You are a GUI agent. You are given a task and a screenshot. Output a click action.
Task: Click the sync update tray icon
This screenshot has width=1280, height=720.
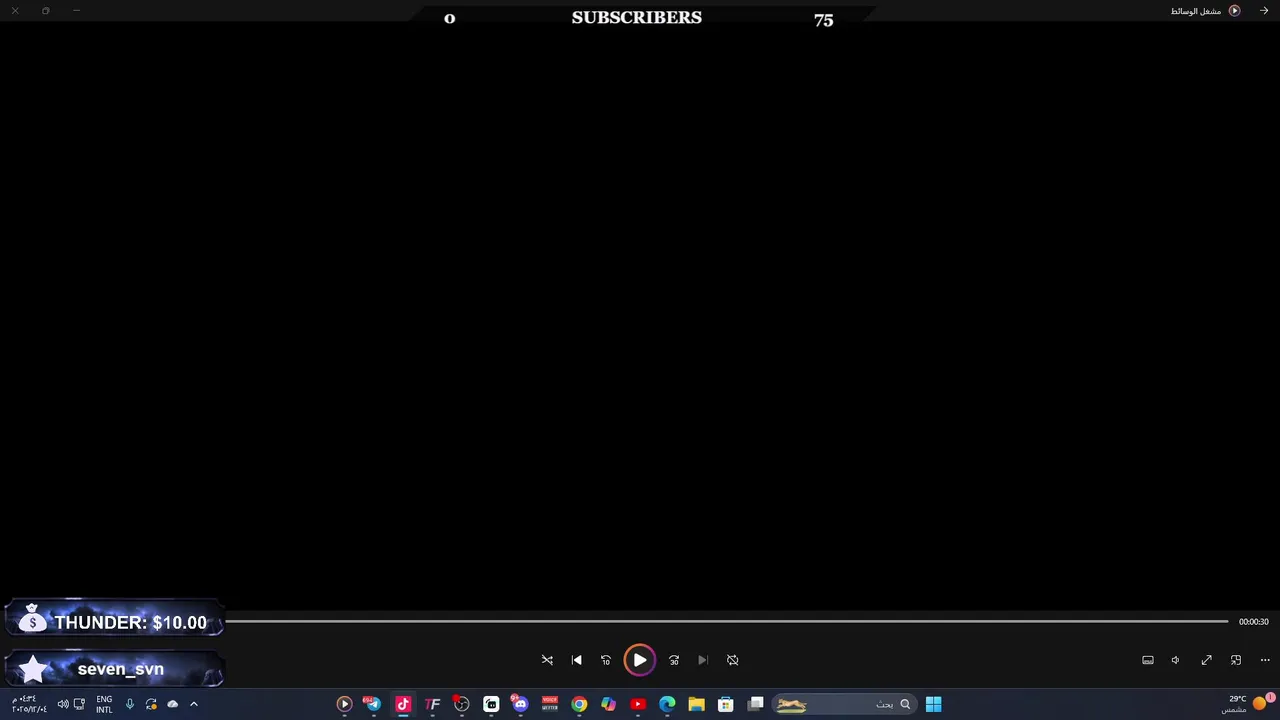151,704
